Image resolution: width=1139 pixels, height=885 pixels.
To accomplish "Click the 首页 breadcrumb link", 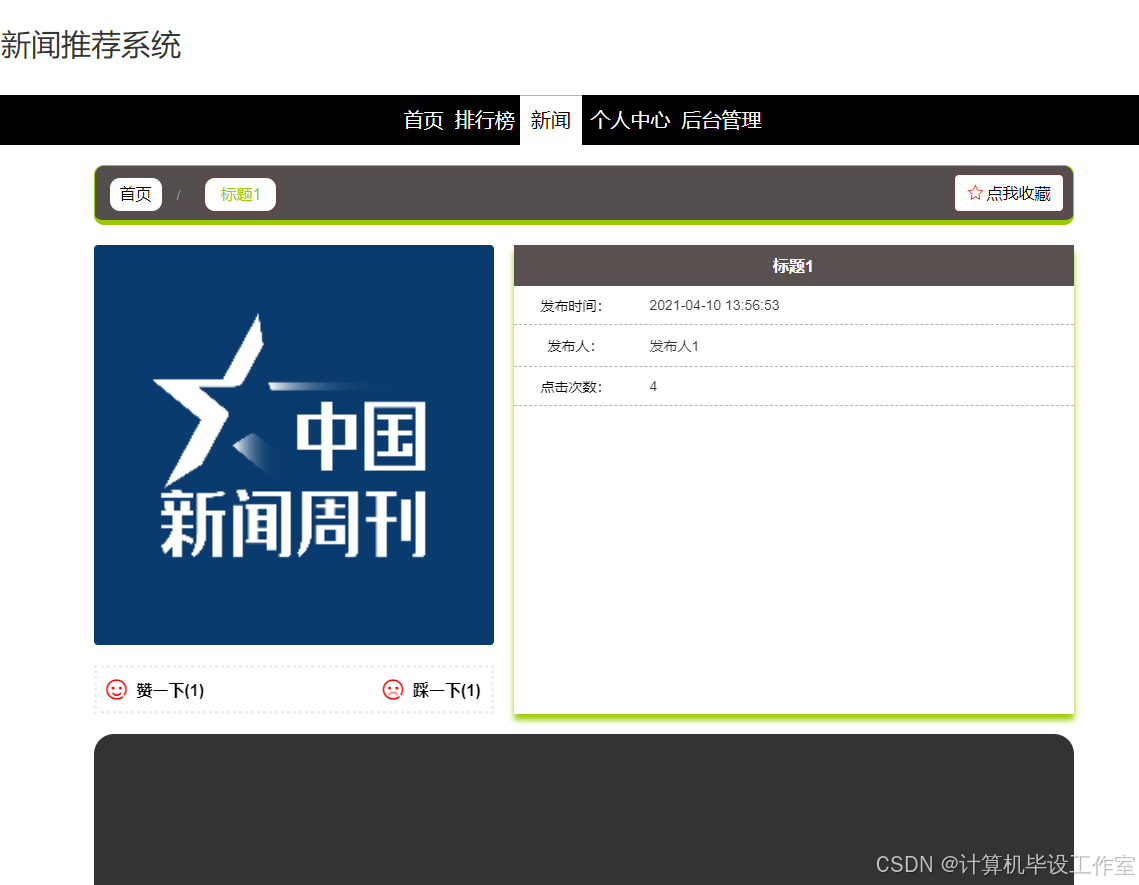I will (135, 194).
